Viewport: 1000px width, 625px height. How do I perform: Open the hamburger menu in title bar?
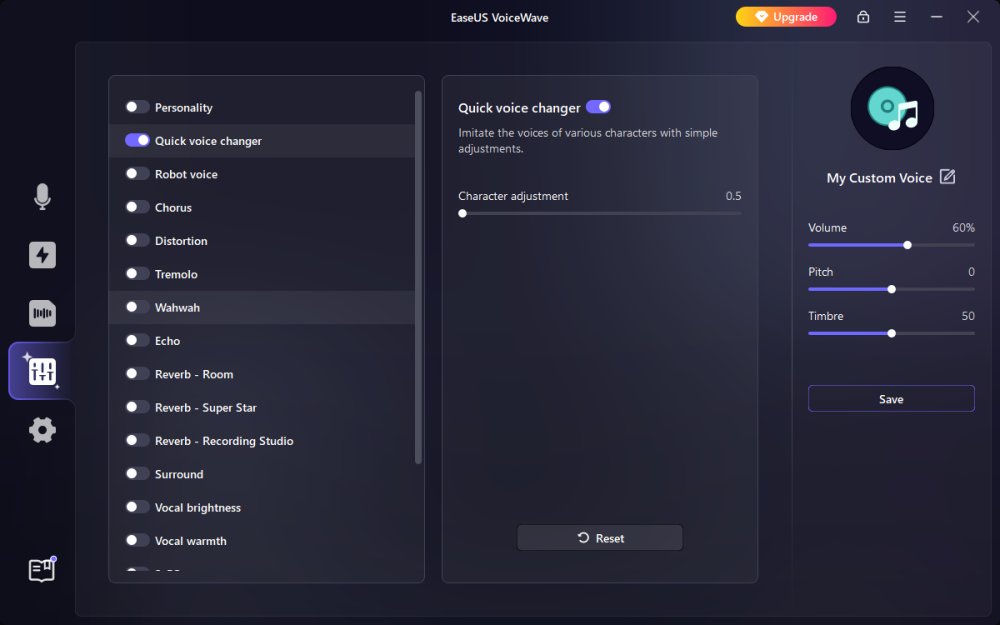tap(900, 17)
